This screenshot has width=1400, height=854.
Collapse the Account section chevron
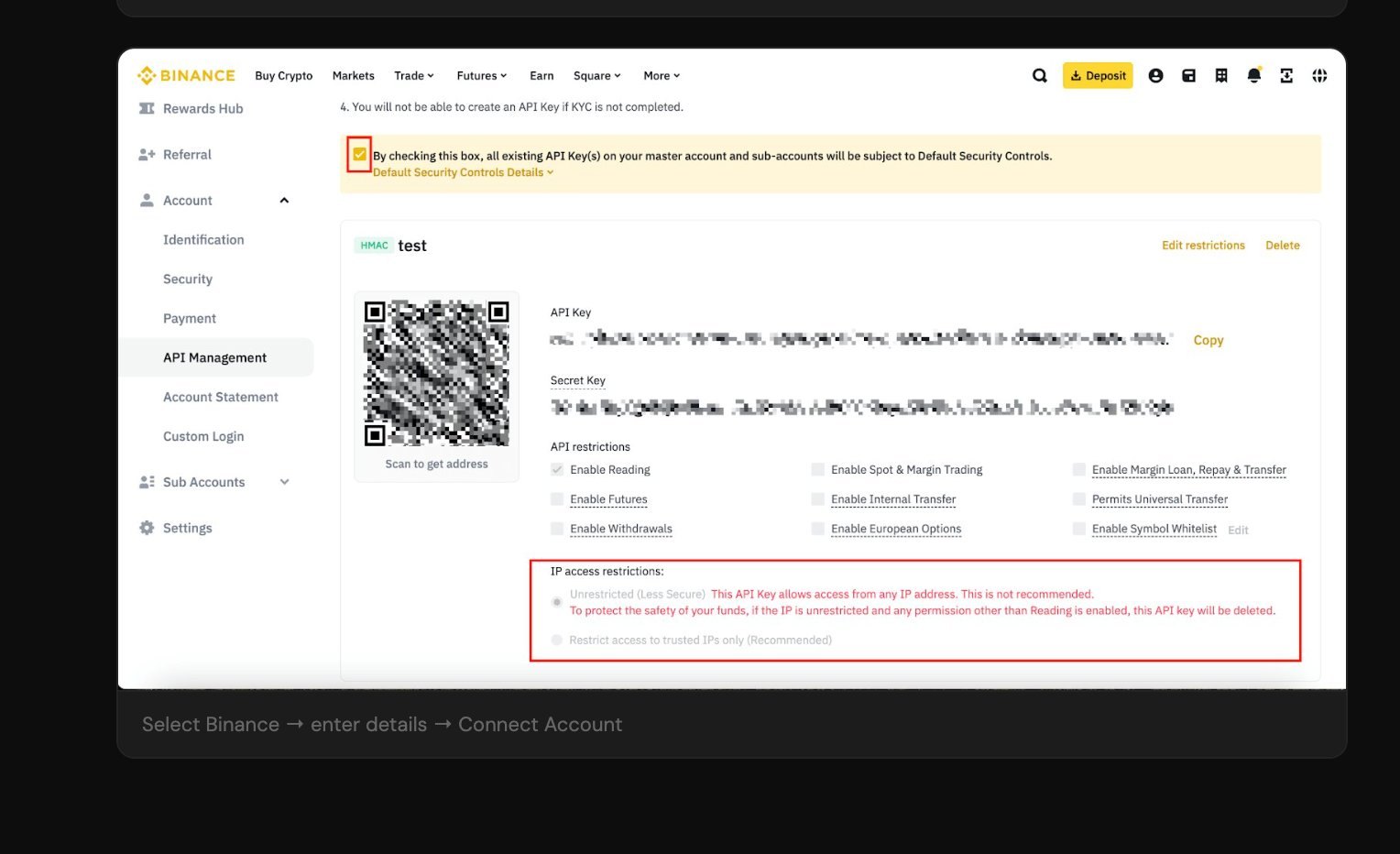(284, 201)
